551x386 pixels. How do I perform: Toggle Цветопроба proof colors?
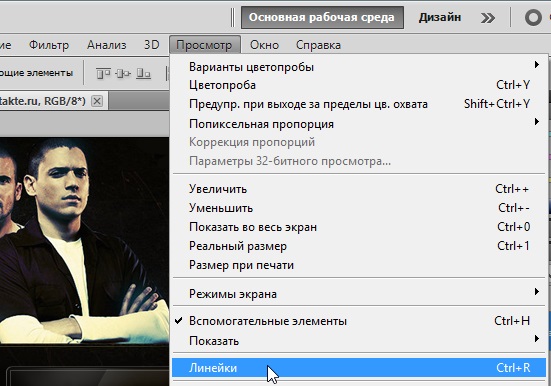click(x=359, y=85)
